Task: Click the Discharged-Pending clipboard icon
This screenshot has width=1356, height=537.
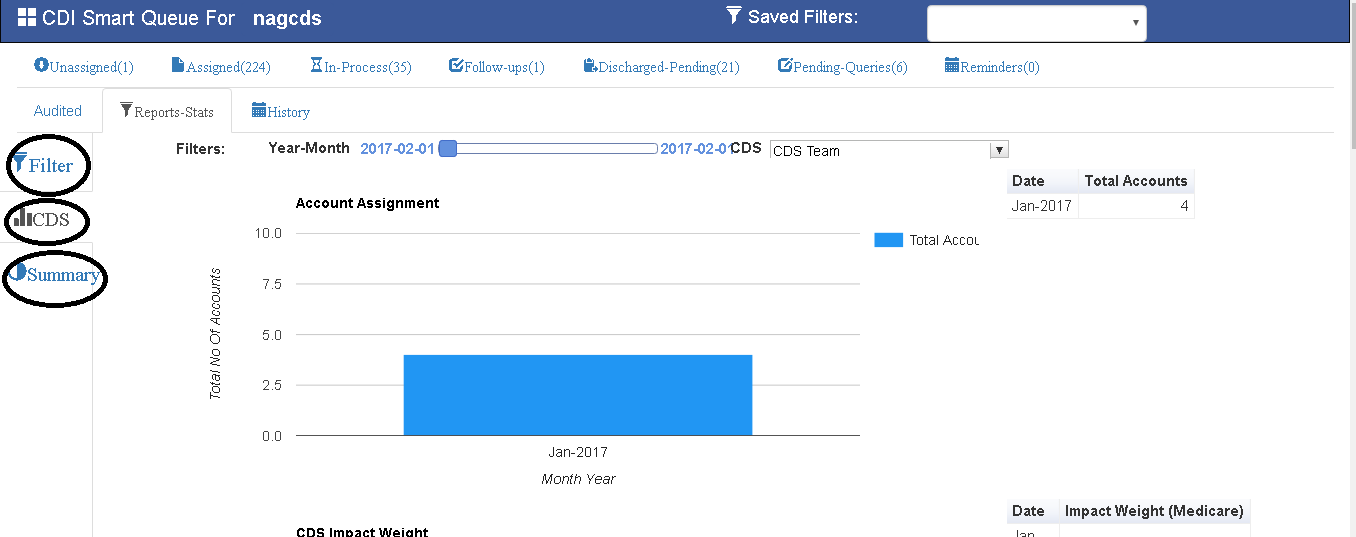Action: 590,66
